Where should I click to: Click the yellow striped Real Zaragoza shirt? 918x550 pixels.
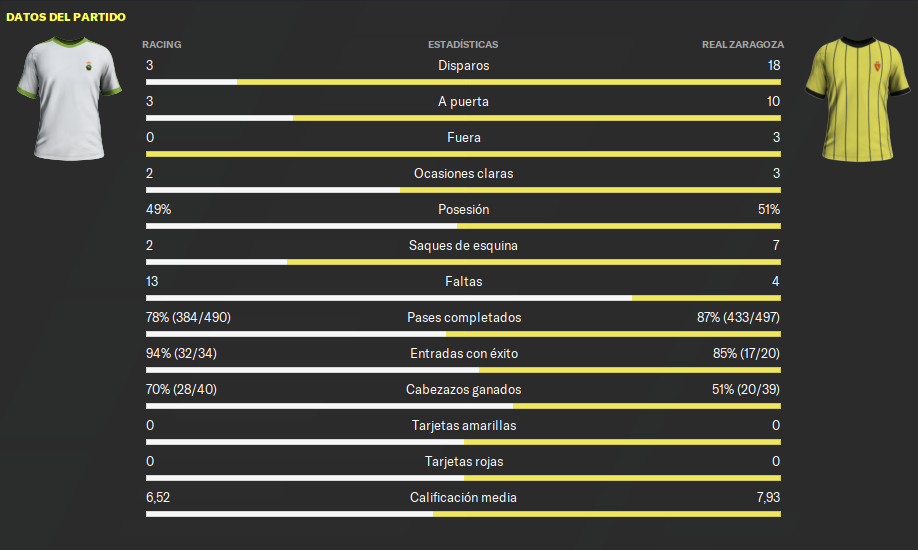[858, 98]
